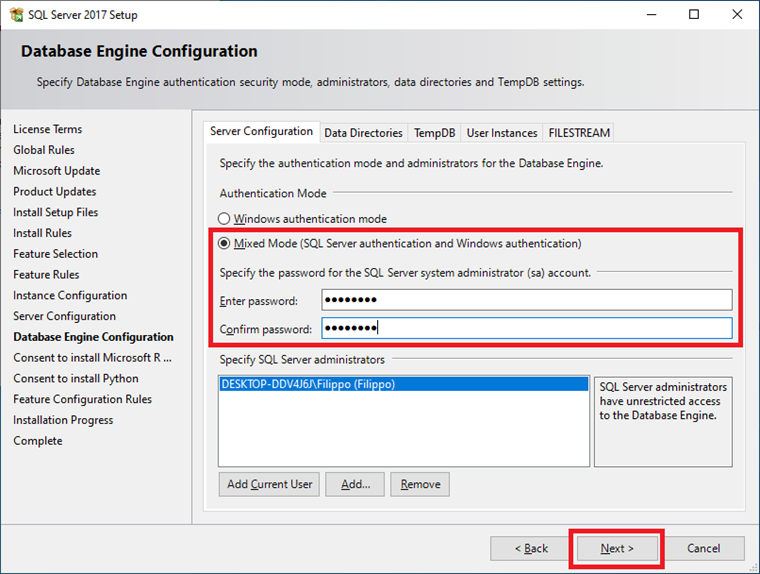Image resolution: width=760 pixels, height=574 pixels.
Task: Click the Enter password field
Action: (527, 300)
